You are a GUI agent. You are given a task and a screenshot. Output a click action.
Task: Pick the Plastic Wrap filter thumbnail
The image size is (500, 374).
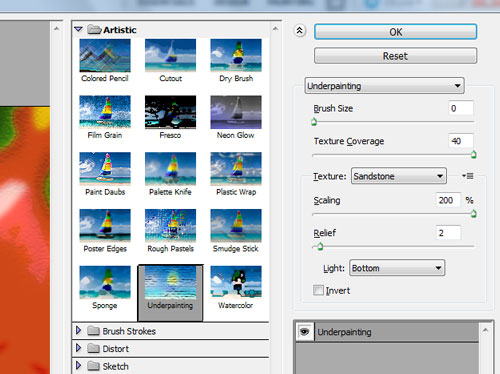click(236, 169)
